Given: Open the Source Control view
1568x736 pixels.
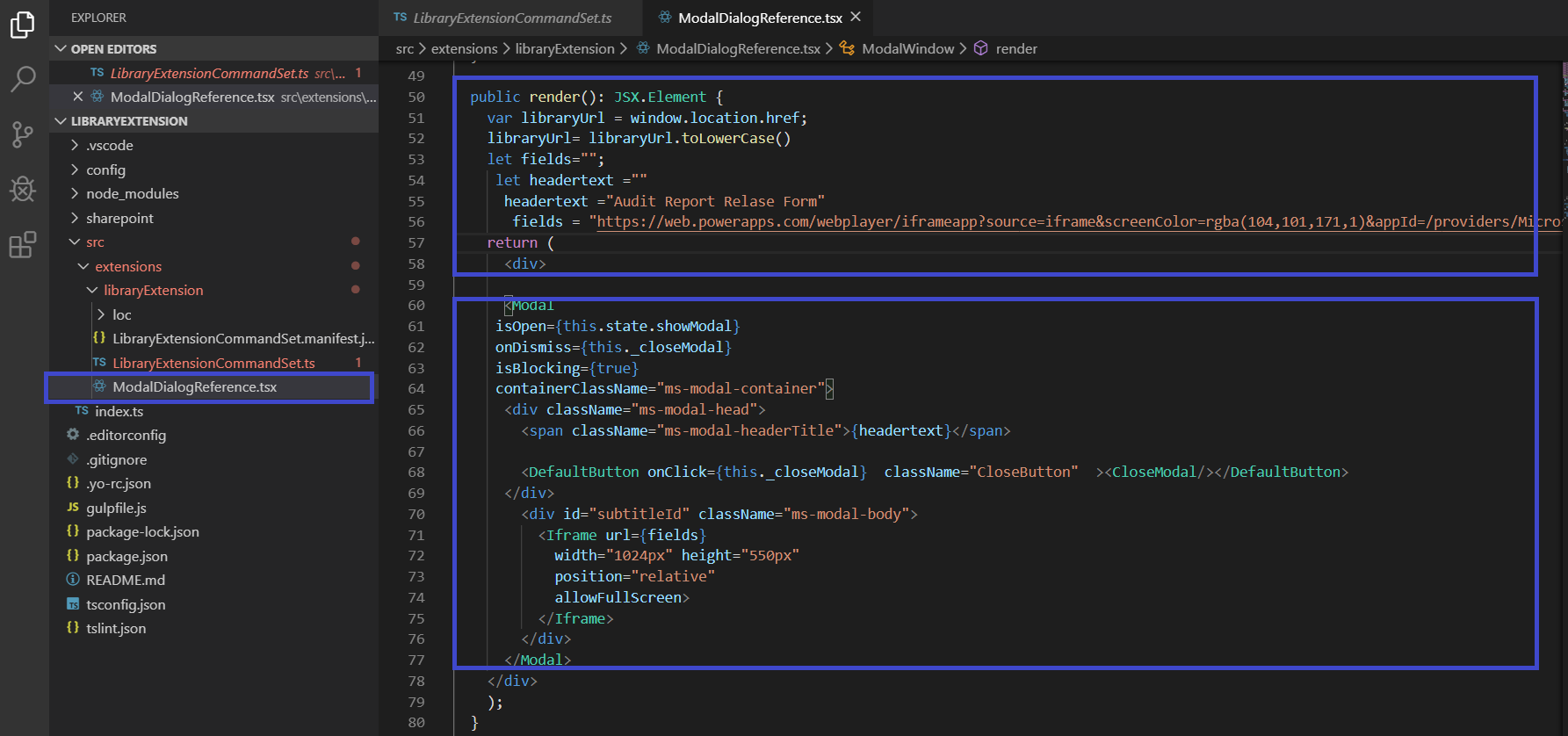Looking at the screenshot, I should (x=23, y=134).
